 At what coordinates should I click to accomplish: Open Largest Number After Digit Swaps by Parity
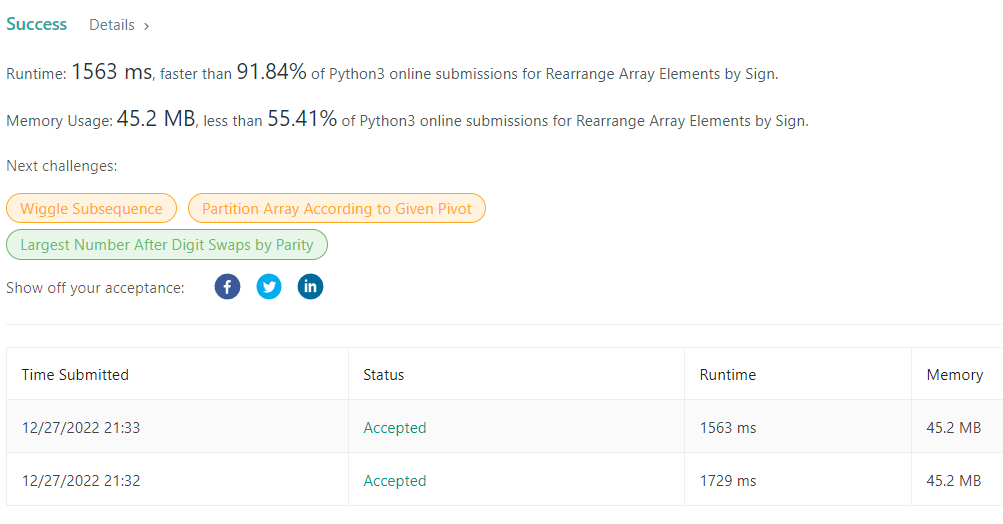click(x=167, y=244)
